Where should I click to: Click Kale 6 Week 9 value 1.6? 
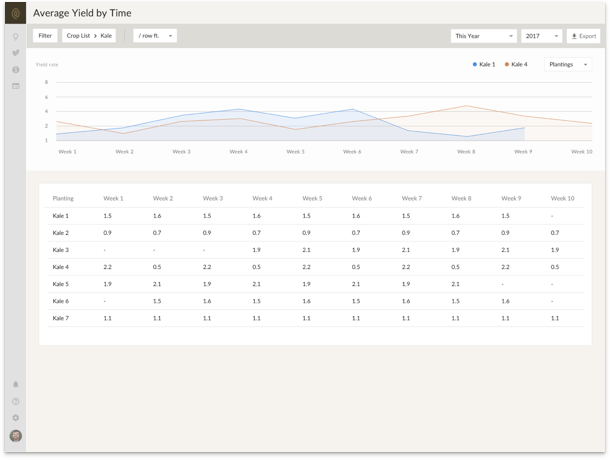(x=505, y=302)
